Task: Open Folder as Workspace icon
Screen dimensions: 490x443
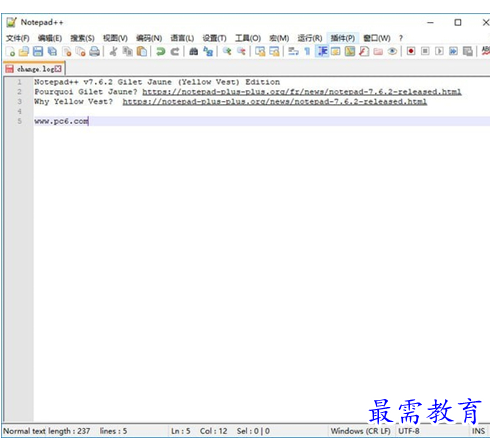Action: tap(378, 51)
